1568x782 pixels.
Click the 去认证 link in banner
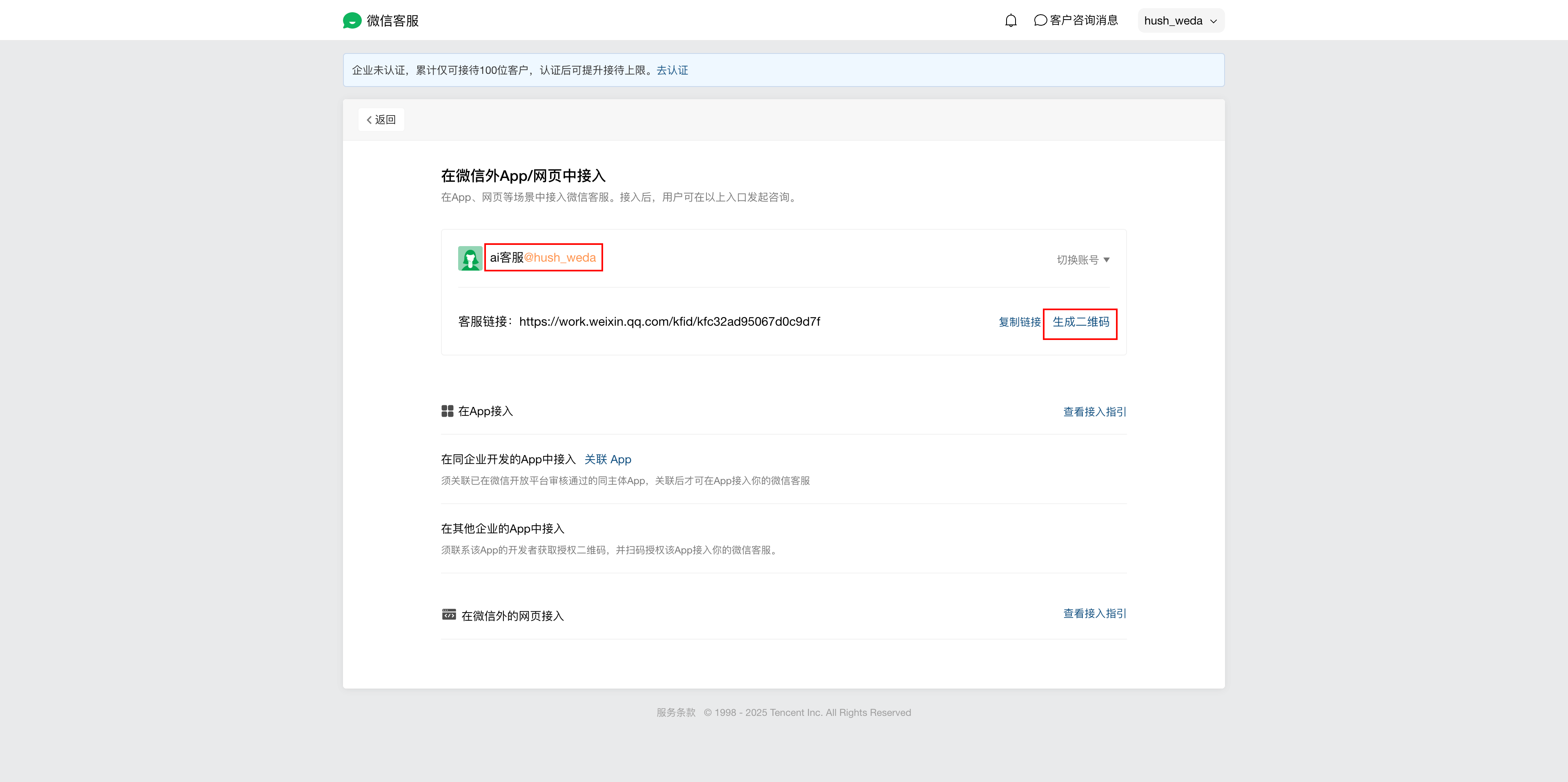point(672,70)
